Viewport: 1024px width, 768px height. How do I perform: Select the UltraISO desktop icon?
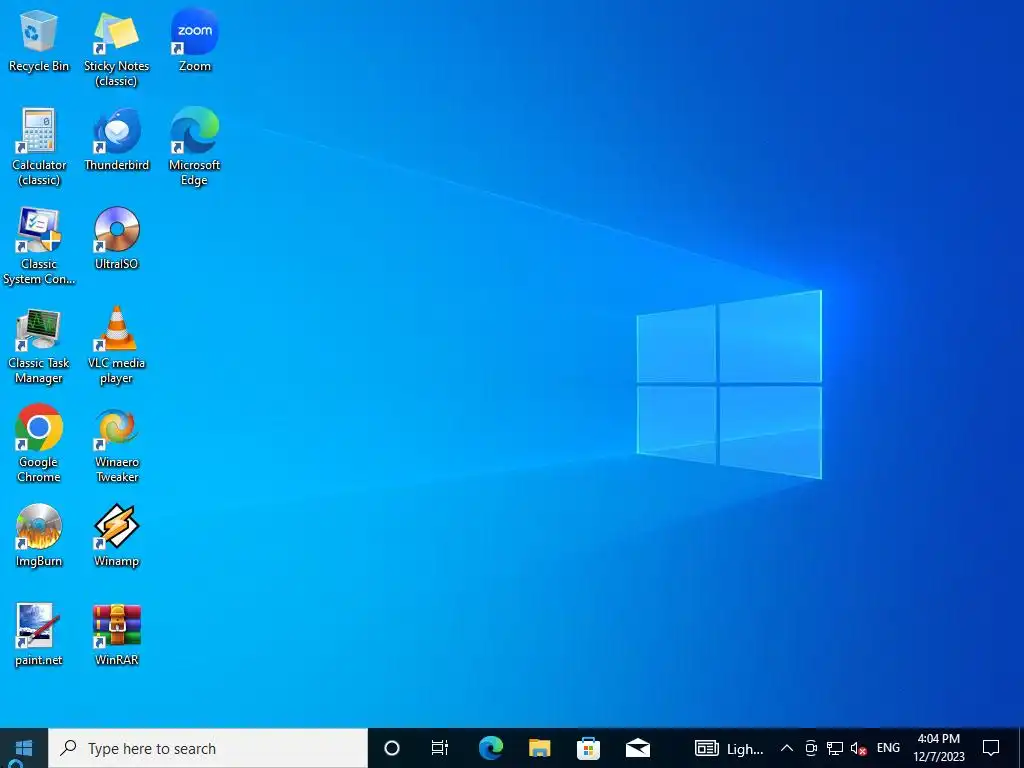pos(116,239)
